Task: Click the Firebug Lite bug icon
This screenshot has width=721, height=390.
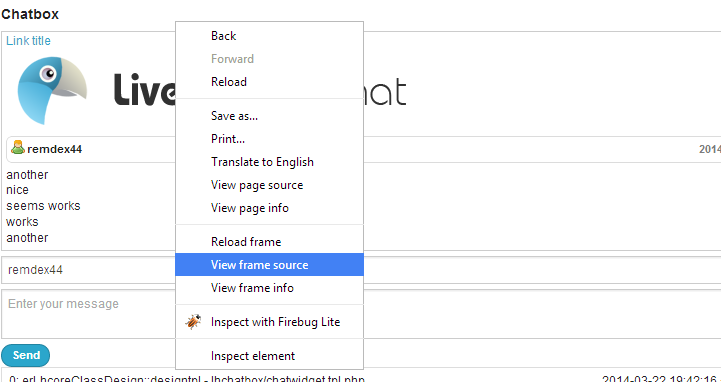Action: (x=193, y=321)
